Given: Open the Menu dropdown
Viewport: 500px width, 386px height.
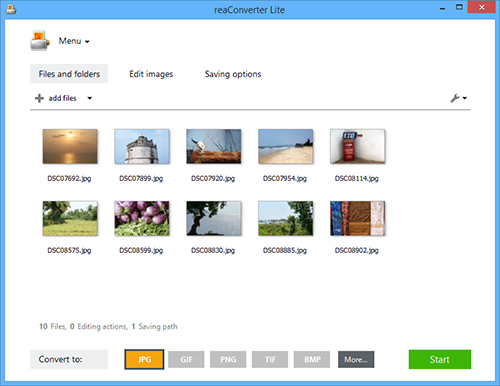Looking at the screenshot, I should pyautogui.click(x=74, y=41).
